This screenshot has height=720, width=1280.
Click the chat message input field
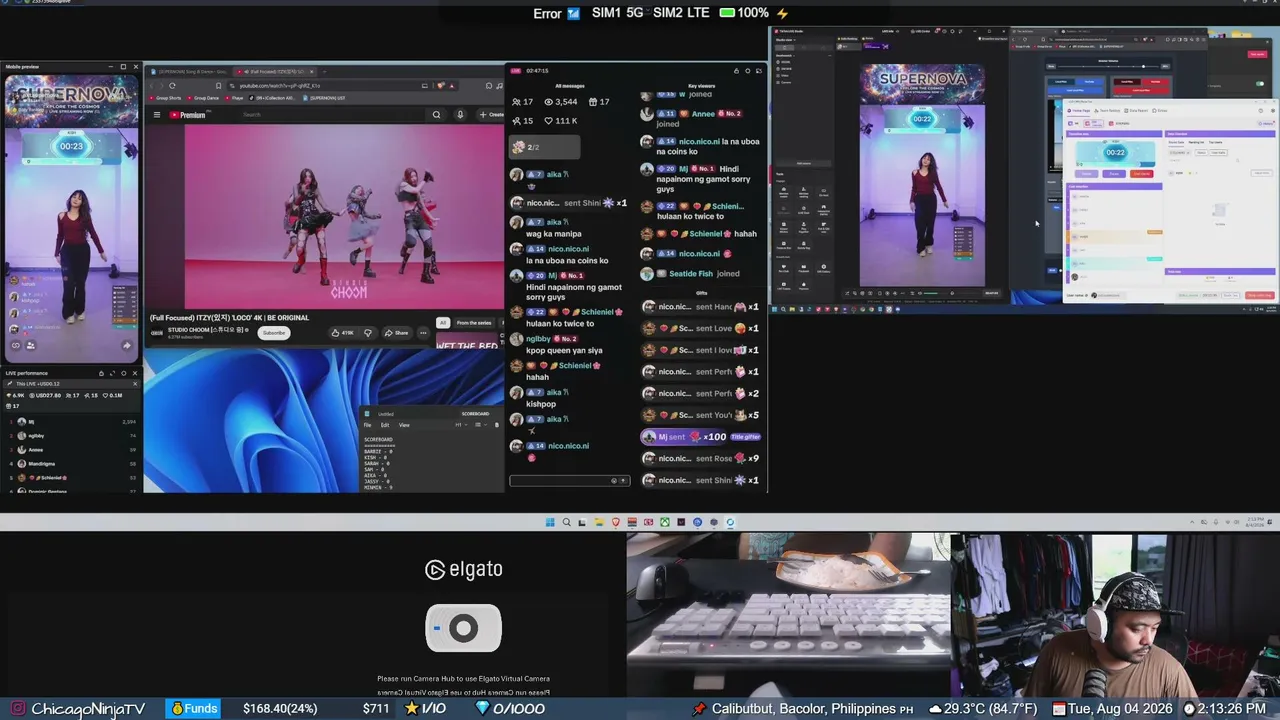569,481
